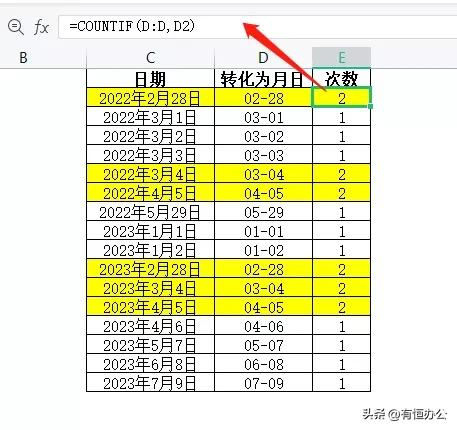Select cell 2023年5月7日
Image resolution: width=457 pixels, height=430 pixels.
(150, 344)
